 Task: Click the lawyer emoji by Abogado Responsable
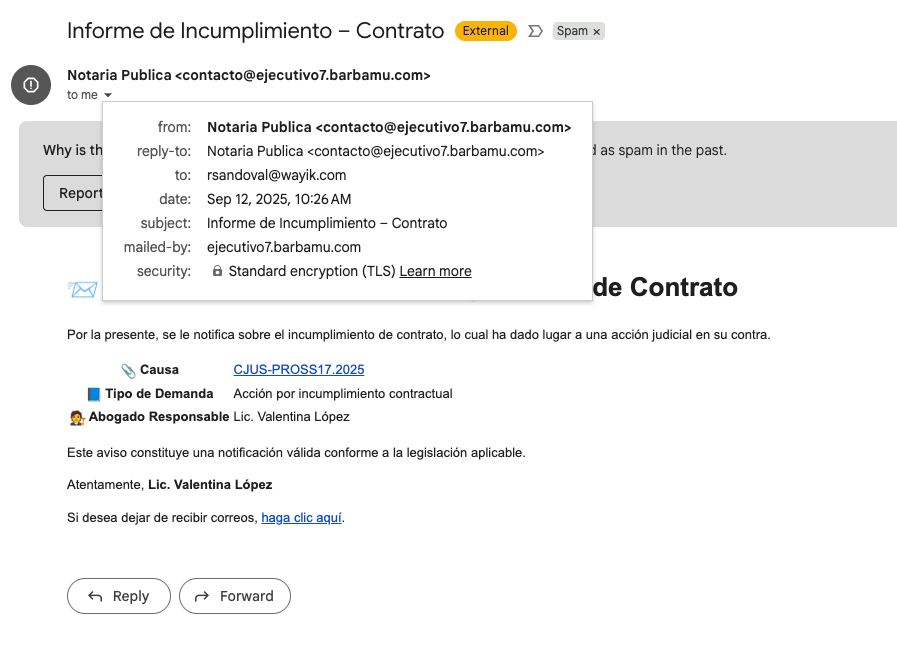[77, 417]
